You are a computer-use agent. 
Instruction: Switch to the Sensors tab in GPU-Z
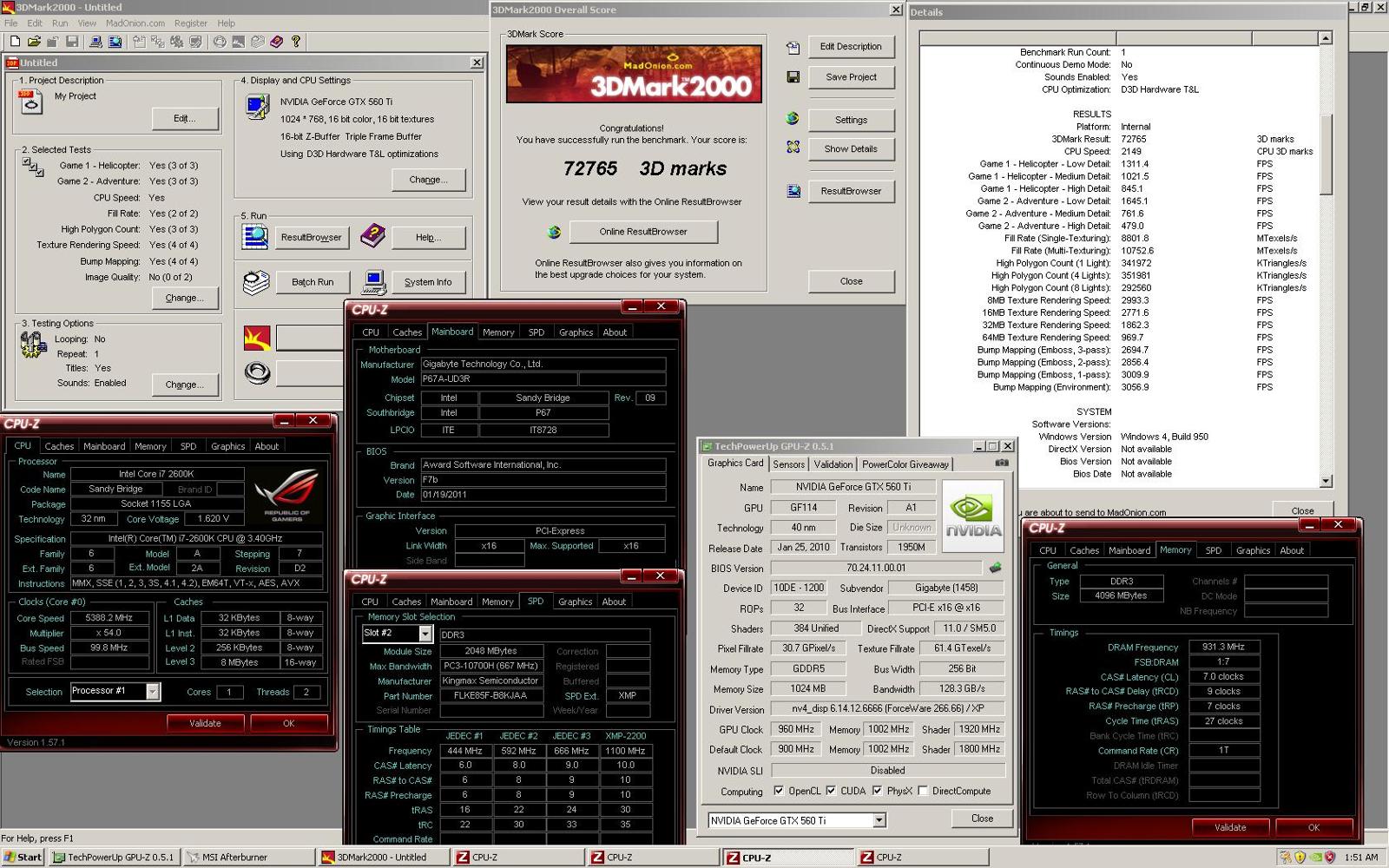pyautogui.click(x=788, y=464)
